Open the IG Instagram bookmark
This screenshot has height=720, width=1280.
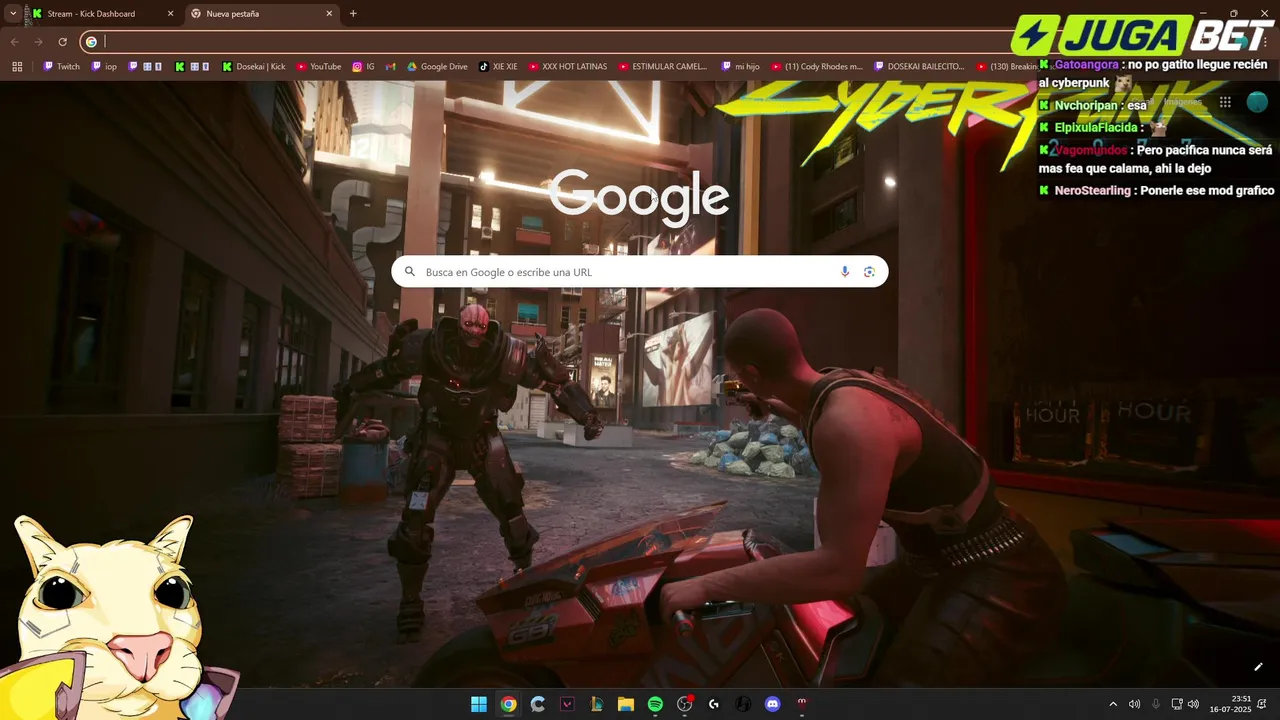tap(363, 67)
